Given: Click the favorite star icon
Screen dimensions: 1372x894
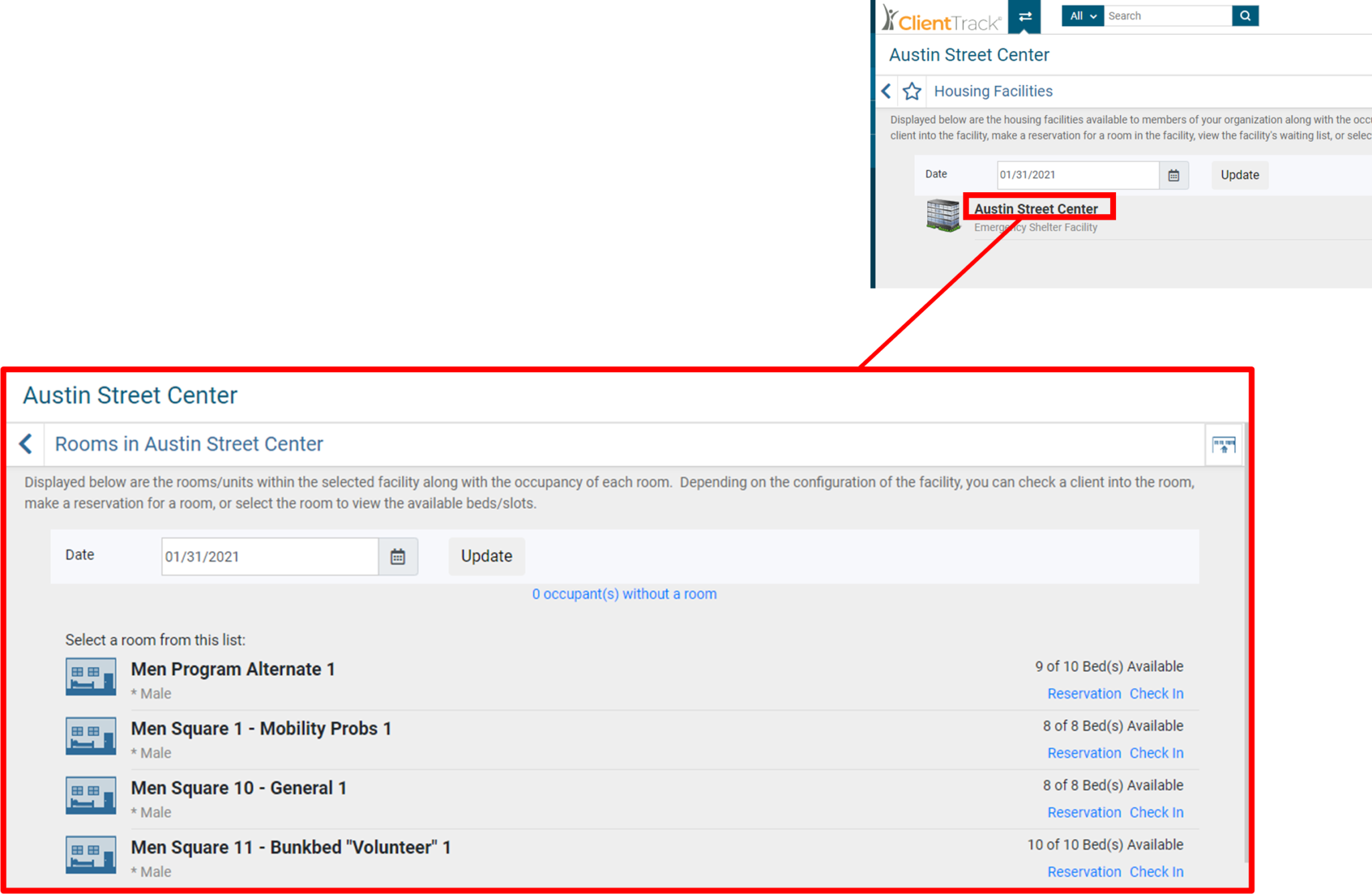Looking at the screenshot, I should 912,91.
